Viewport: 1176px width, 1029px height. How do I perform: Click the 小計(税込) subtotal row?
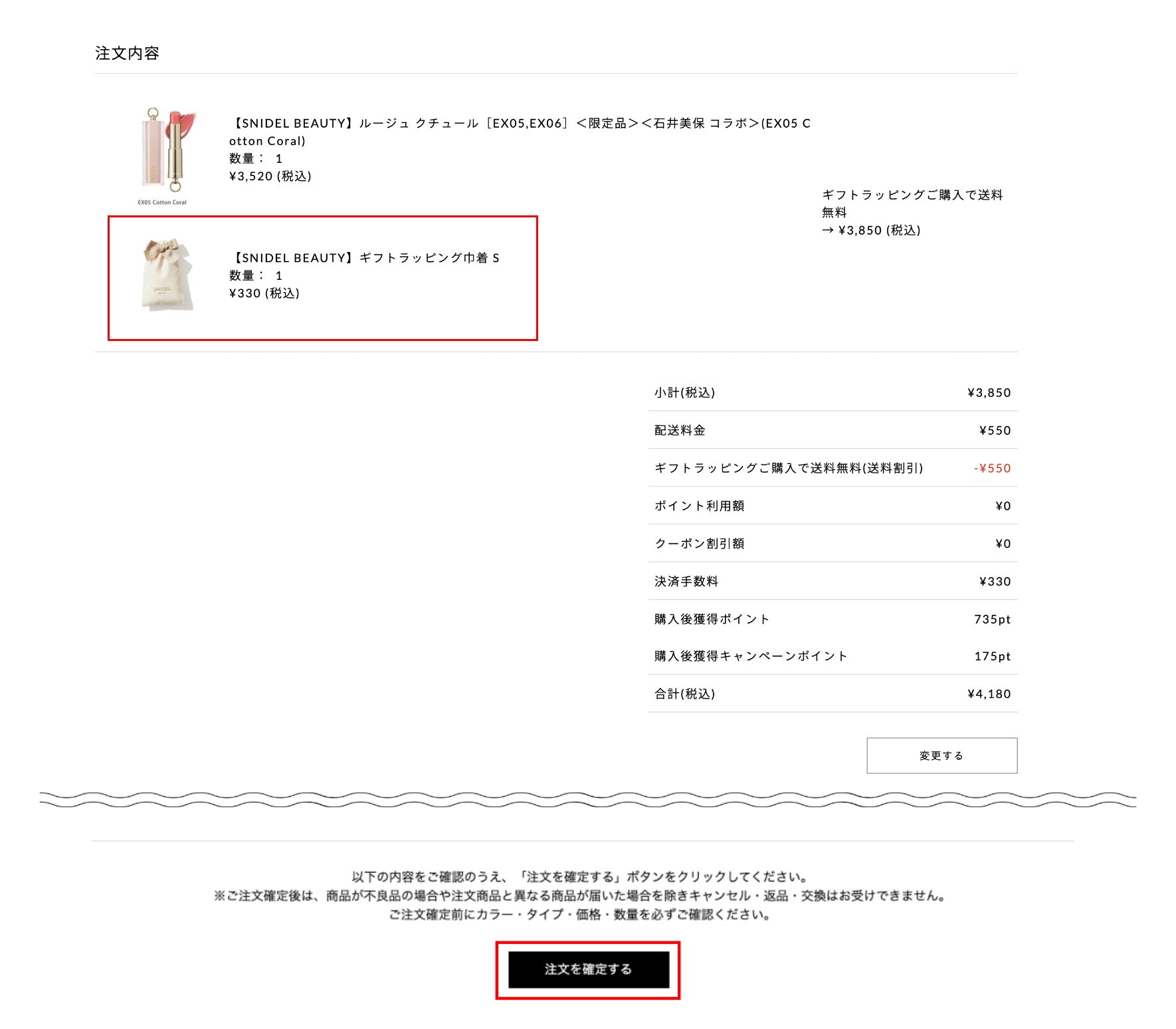click(x=833, y=393)
